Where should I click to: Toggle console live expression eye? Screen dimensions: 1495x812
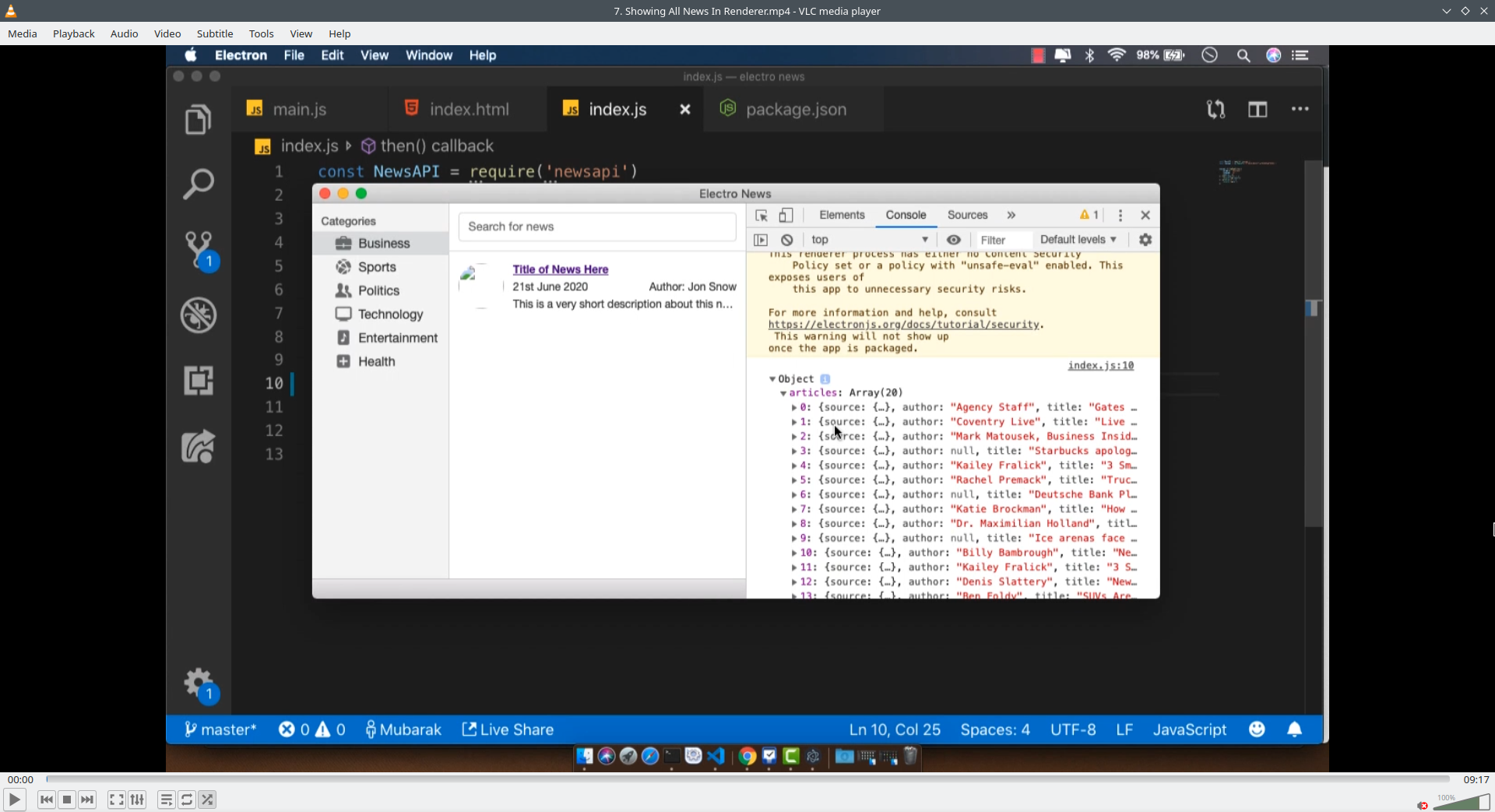954,240
